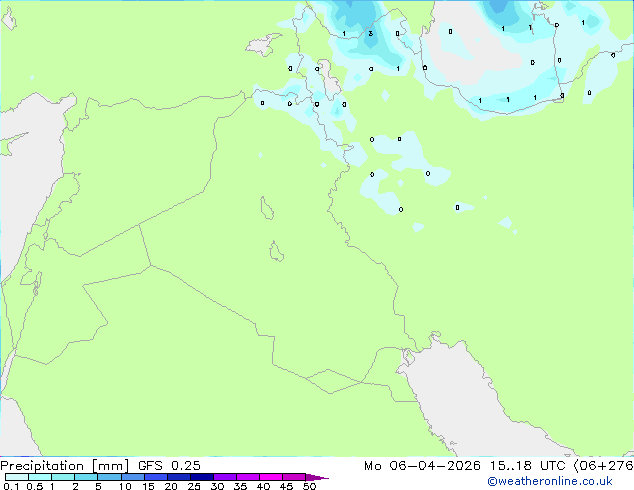Click the '[mm]' unit label
The width and height of the screenshot is (634, 490).
tap(110, 466)
